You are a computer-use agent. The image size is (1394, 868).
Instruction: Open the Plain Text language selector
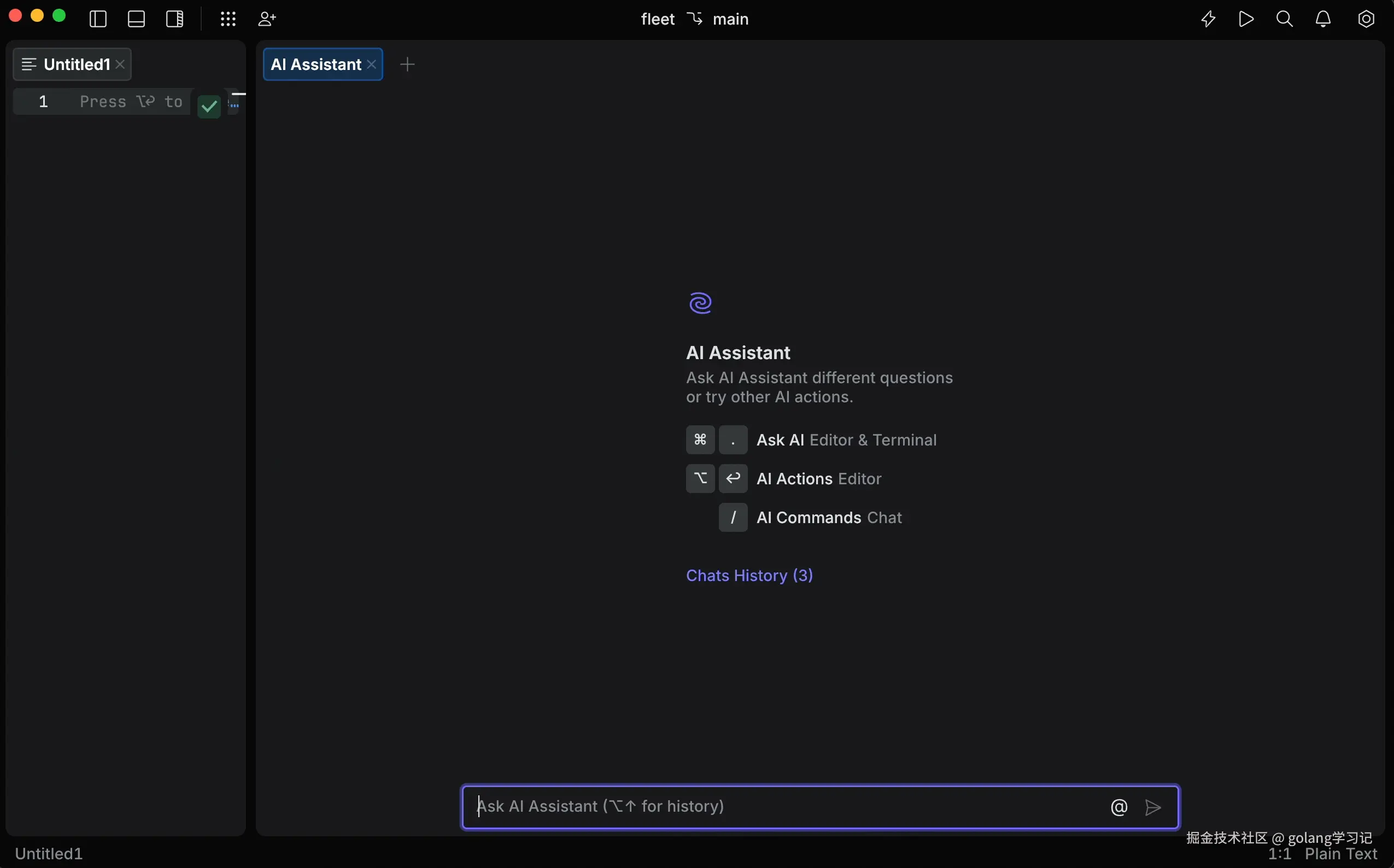pyautogui.click(x=1340, y=854)
